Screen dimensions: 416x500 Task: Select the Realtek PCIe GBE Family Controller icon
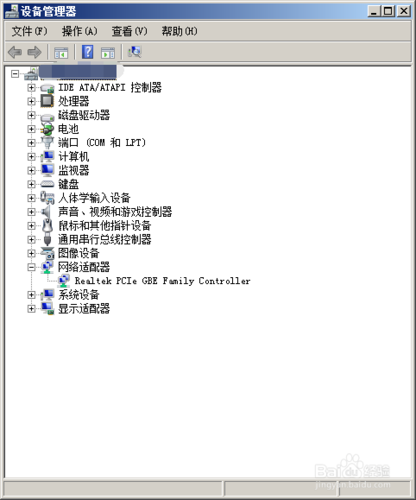pos(63,281)
